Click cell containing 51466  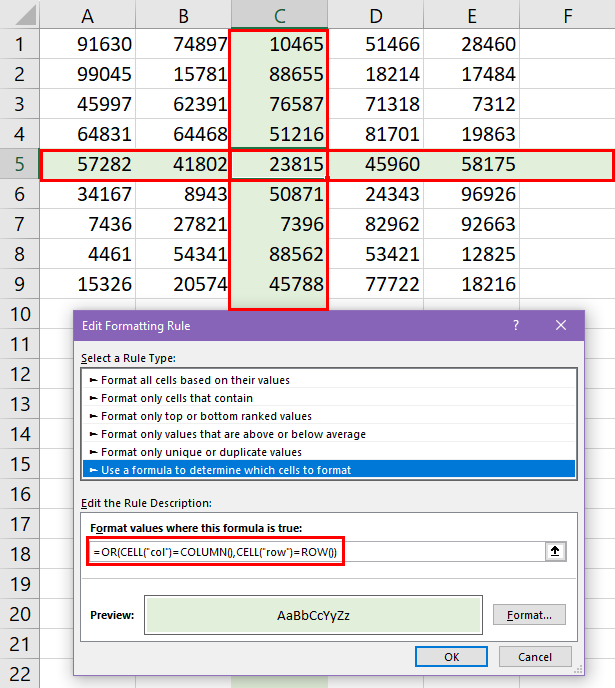375,44
